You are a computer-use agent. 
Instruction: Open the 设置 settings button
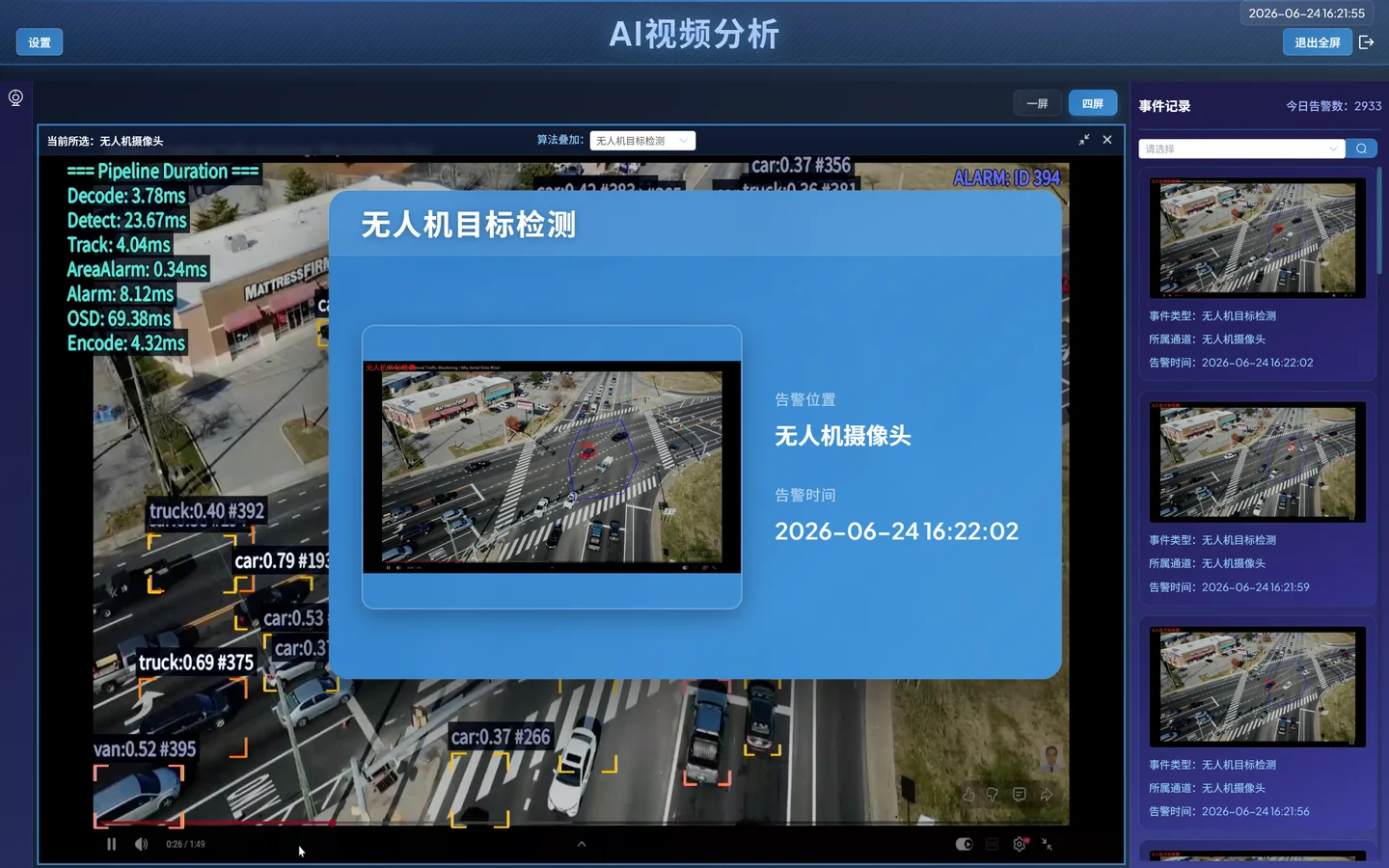pyautogui.click(x=40, y=42)
